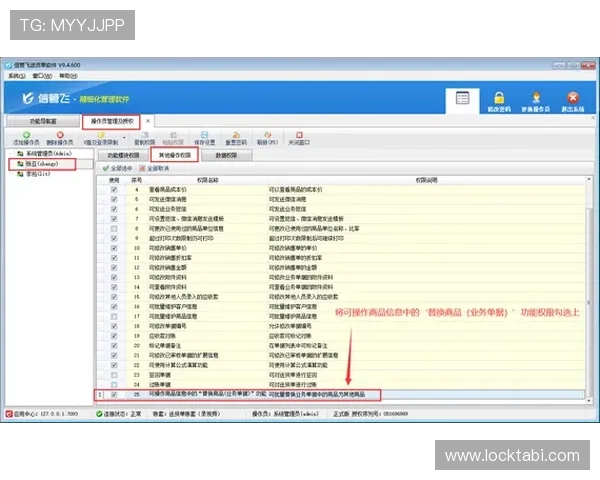The height and width of the screenshot is (480, 600).
Task: Click the 刷新(F5) refresh icon
Action: 267,135
